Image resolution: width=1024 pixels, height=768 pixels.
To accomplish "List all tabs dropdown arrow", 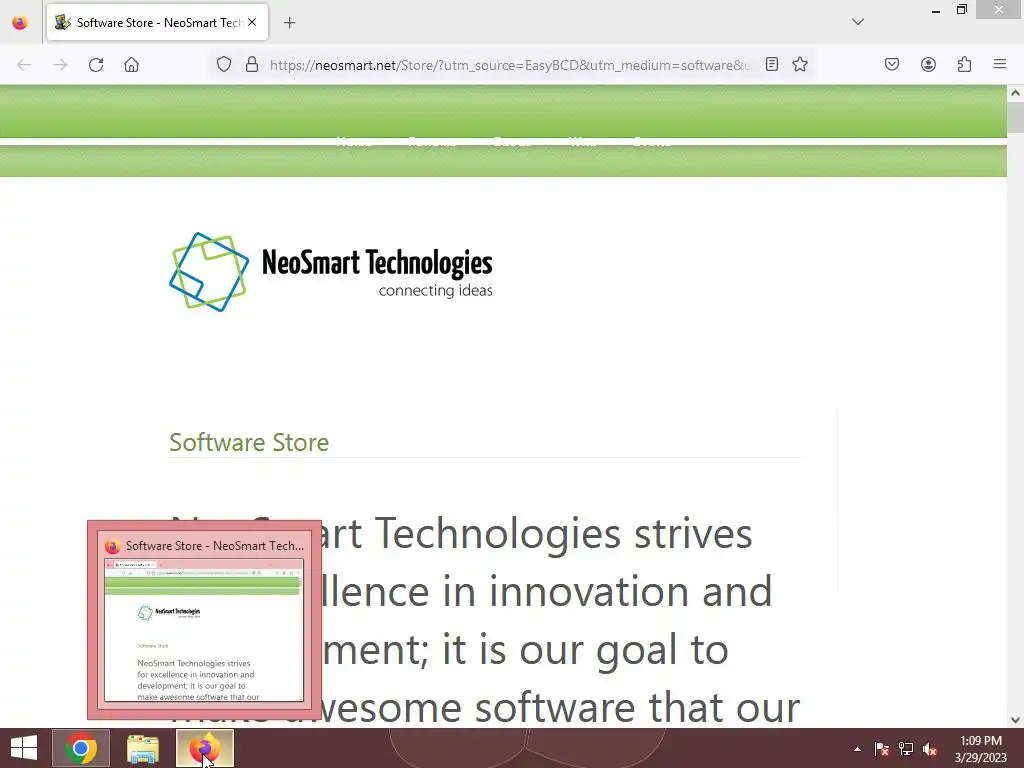I will 858,22.
